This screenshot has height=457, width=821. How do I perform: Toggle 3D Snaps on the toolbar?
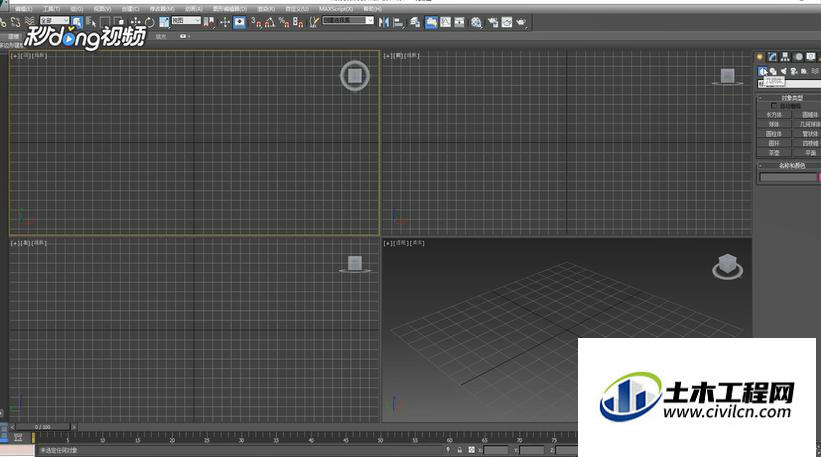256,22
